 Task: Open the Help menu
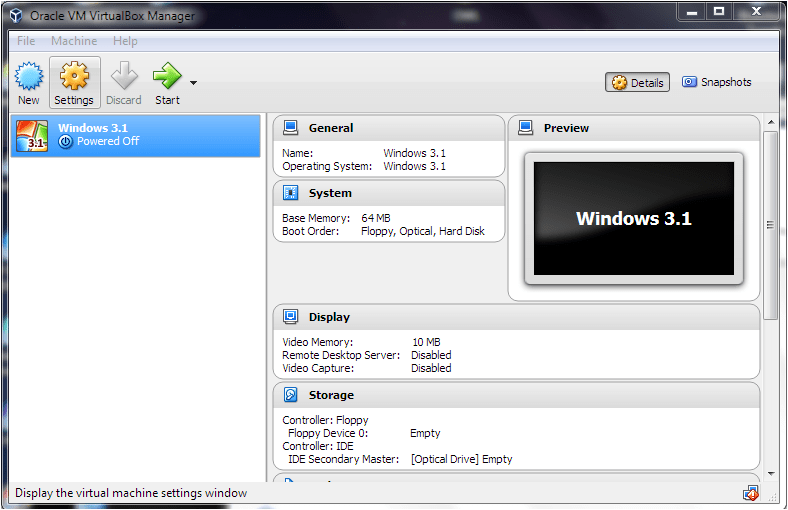point(125,41)
